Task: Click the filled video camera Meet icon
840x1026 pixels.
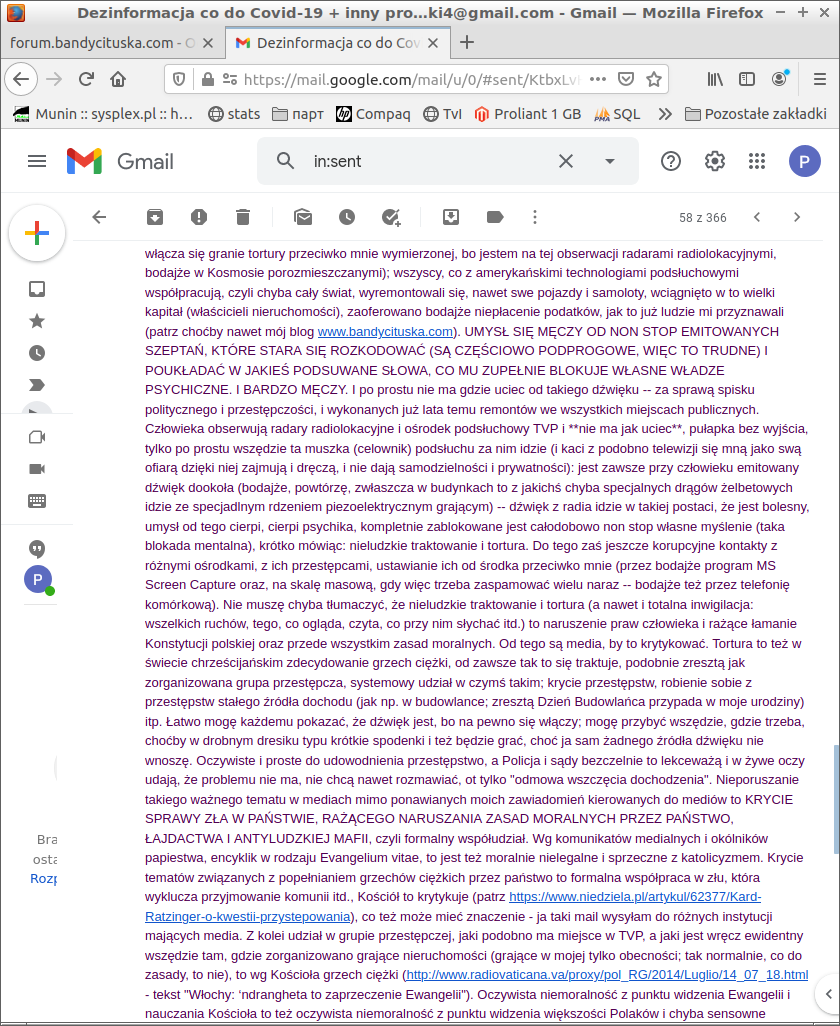Action: [x=37, y=469]
